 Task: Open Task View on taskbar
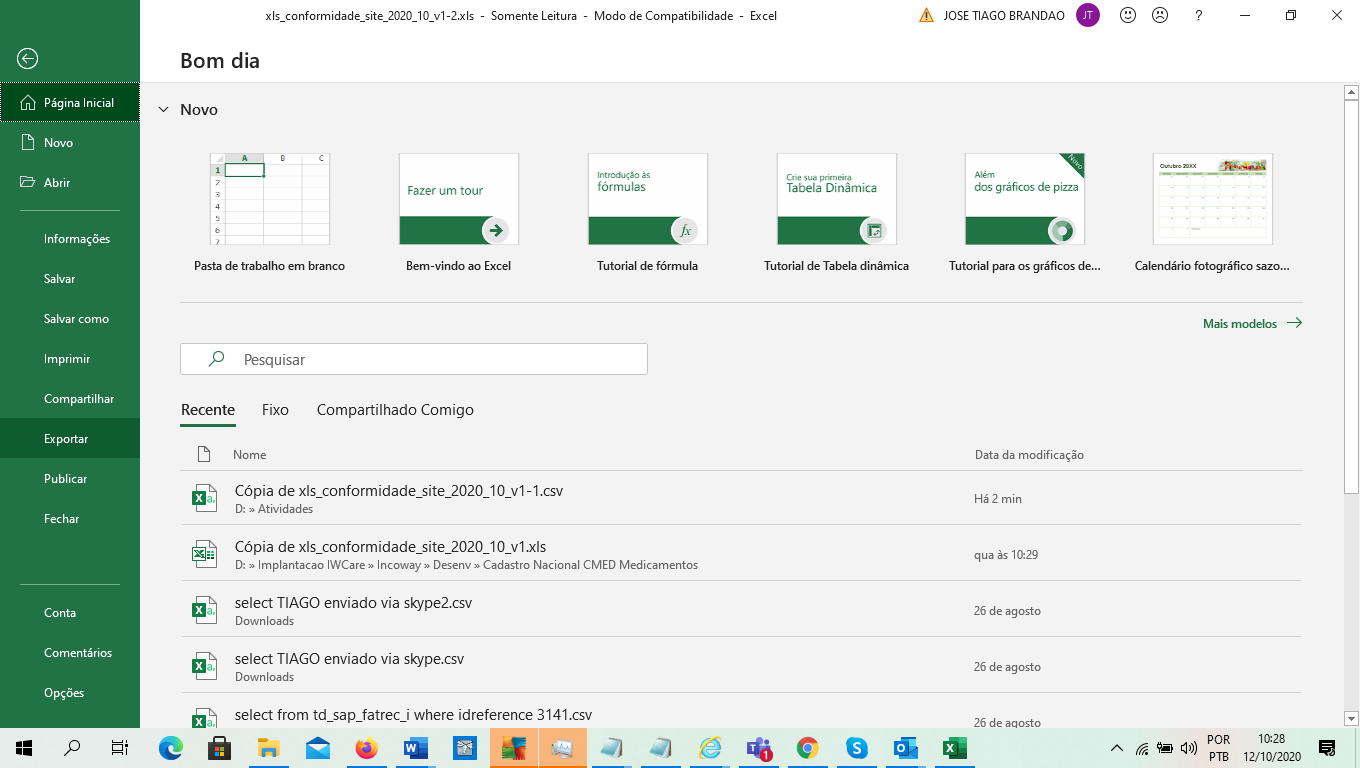click(x=120, y=748)
